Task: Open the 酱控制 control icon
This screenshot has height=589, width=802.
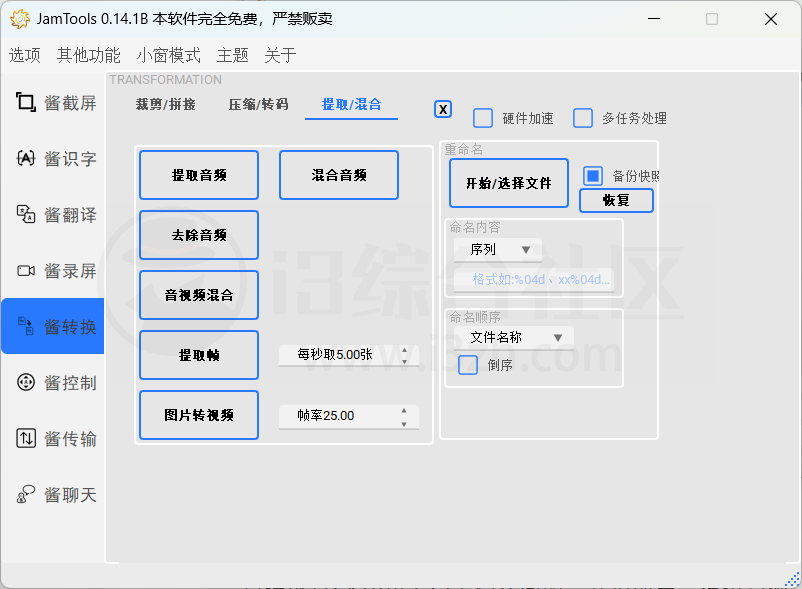Action: click(26, 382)
